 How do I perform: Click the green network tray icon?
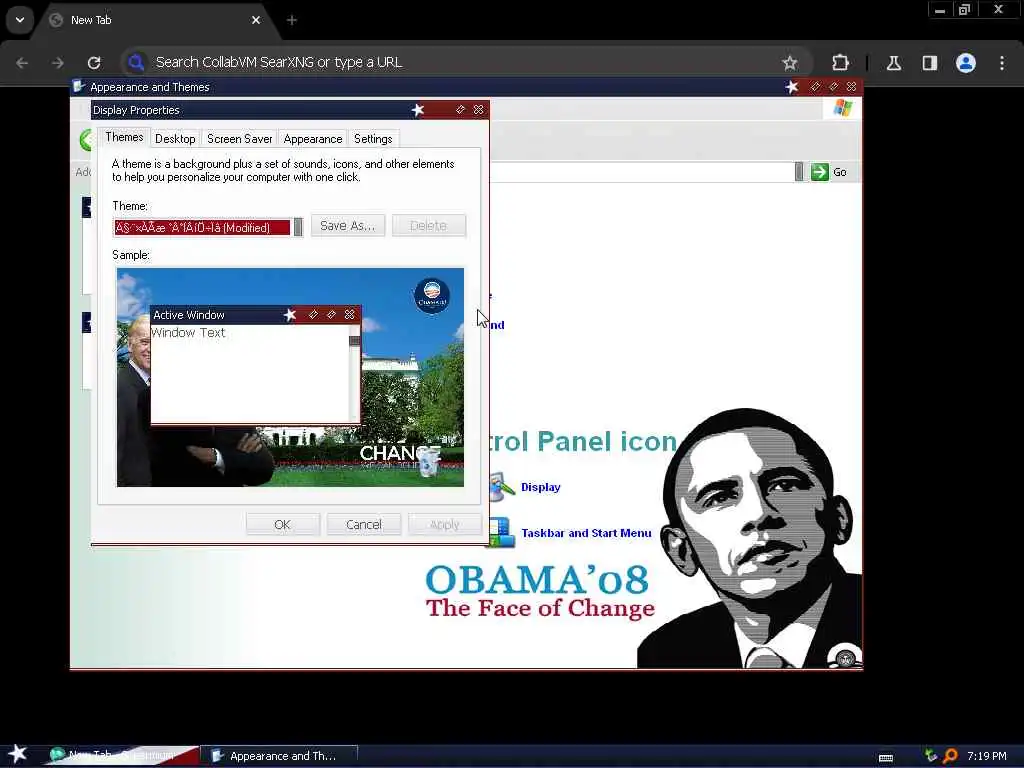(931, 756)
